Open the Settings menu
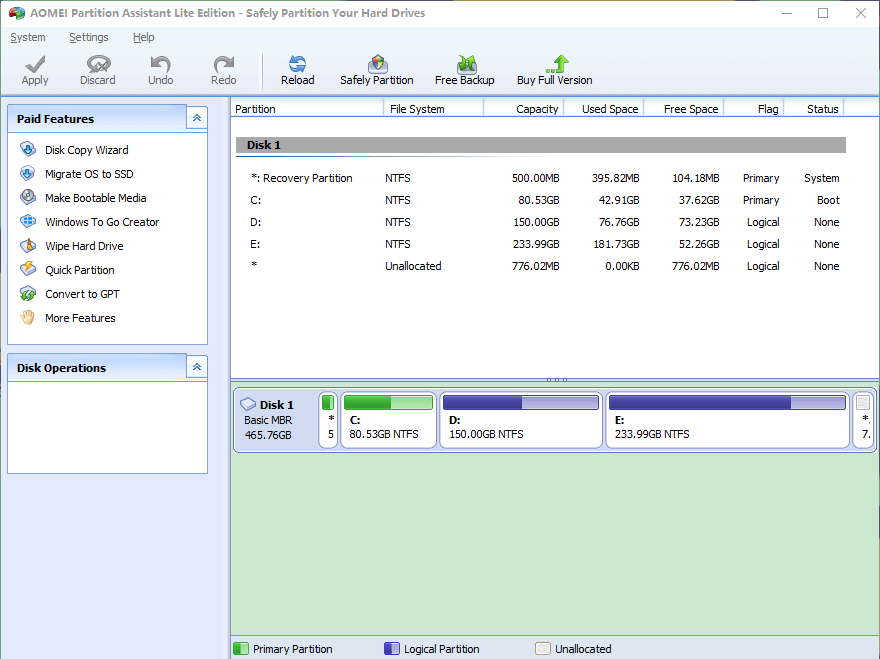Image resolution: width=880 pixels, height=659 pixels. tap(89, 37)
